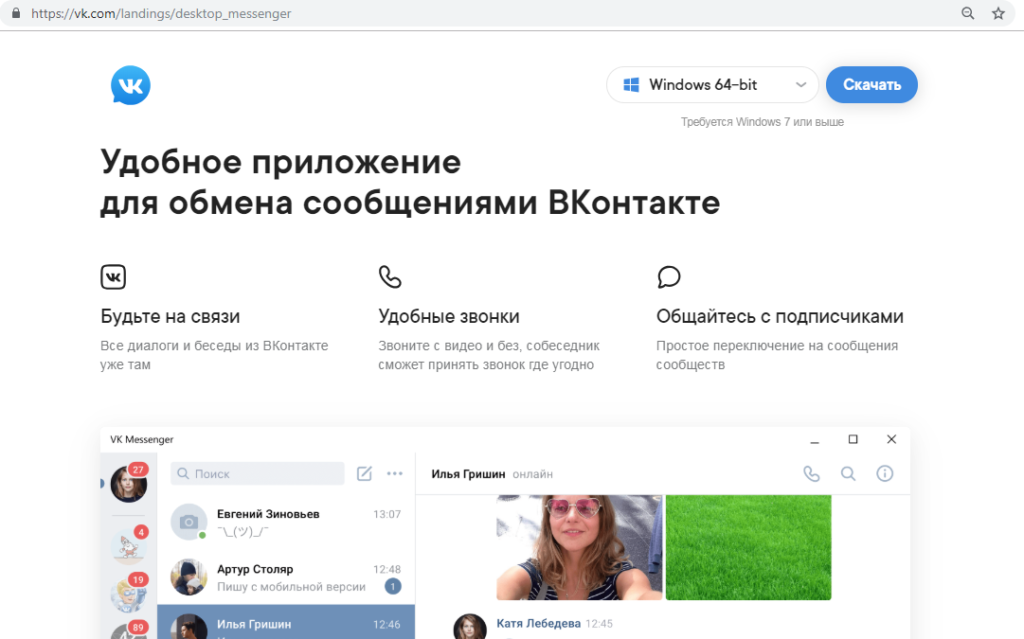Click the padlock icon in the address bar
The height and width of the screenshot is (639, 1024).
pyautogui.click(x=16, y=13)
